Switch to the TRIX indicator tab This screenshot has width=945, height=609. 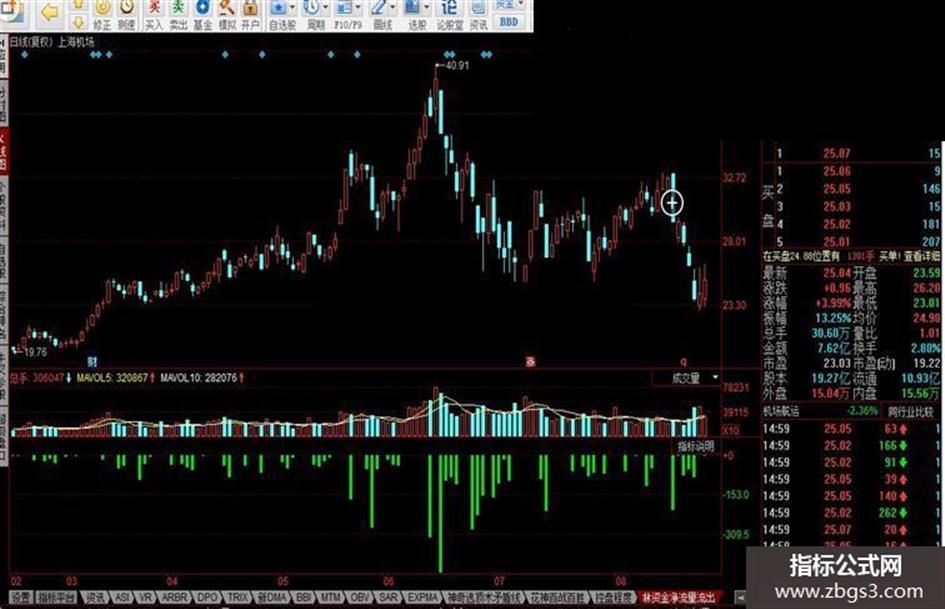click(x=237, y=598)
